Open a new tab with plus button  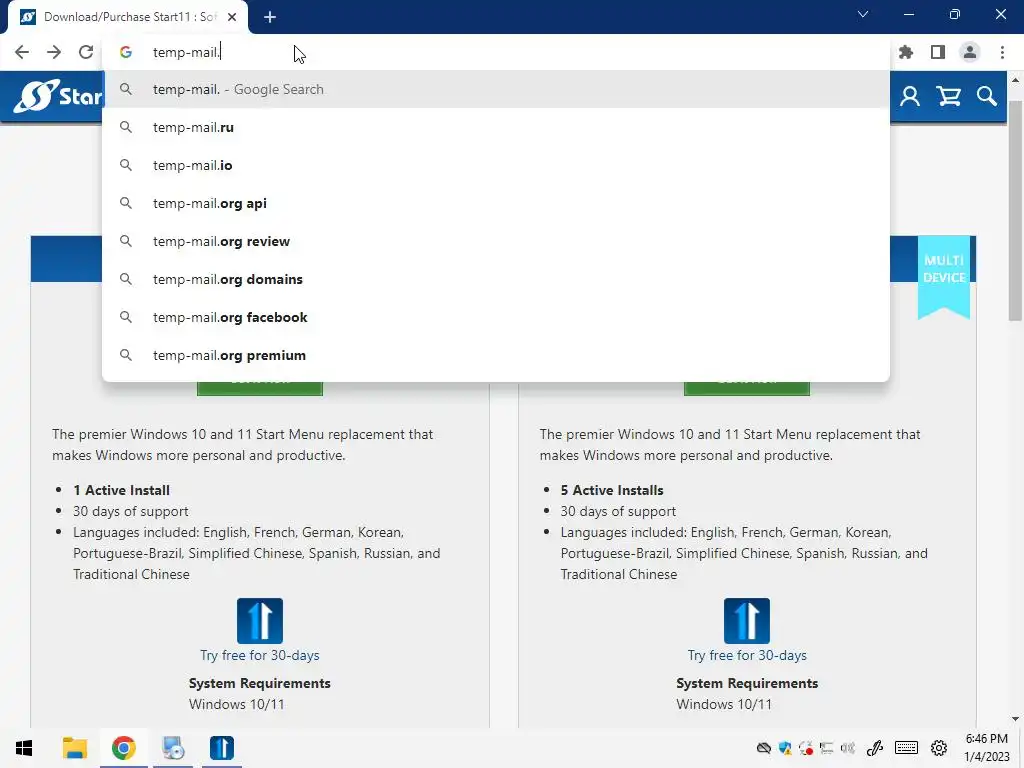(x=270, y=17)
